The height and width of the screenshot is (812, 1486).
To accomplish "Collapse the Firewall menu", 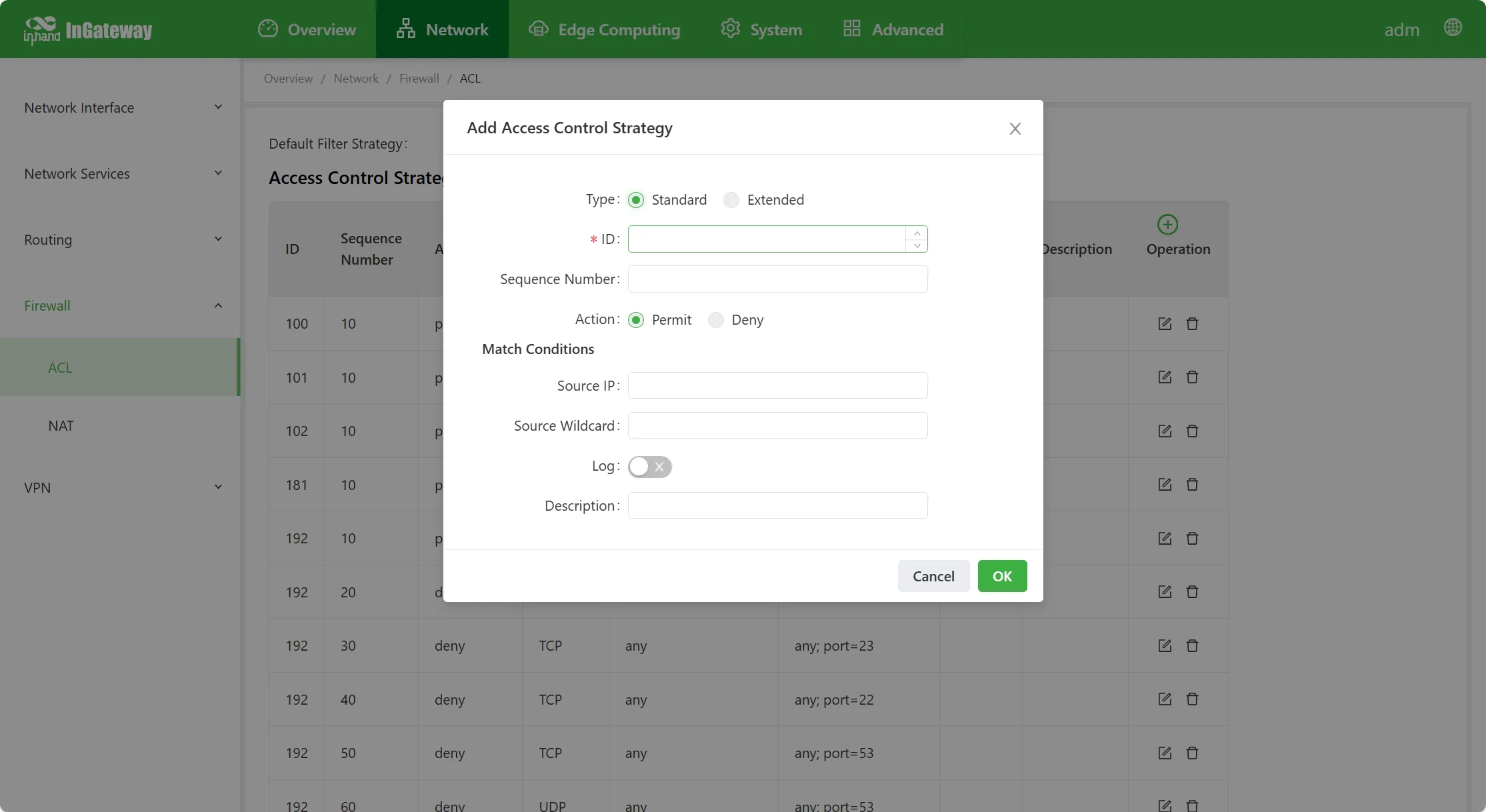I will [120, 305].
